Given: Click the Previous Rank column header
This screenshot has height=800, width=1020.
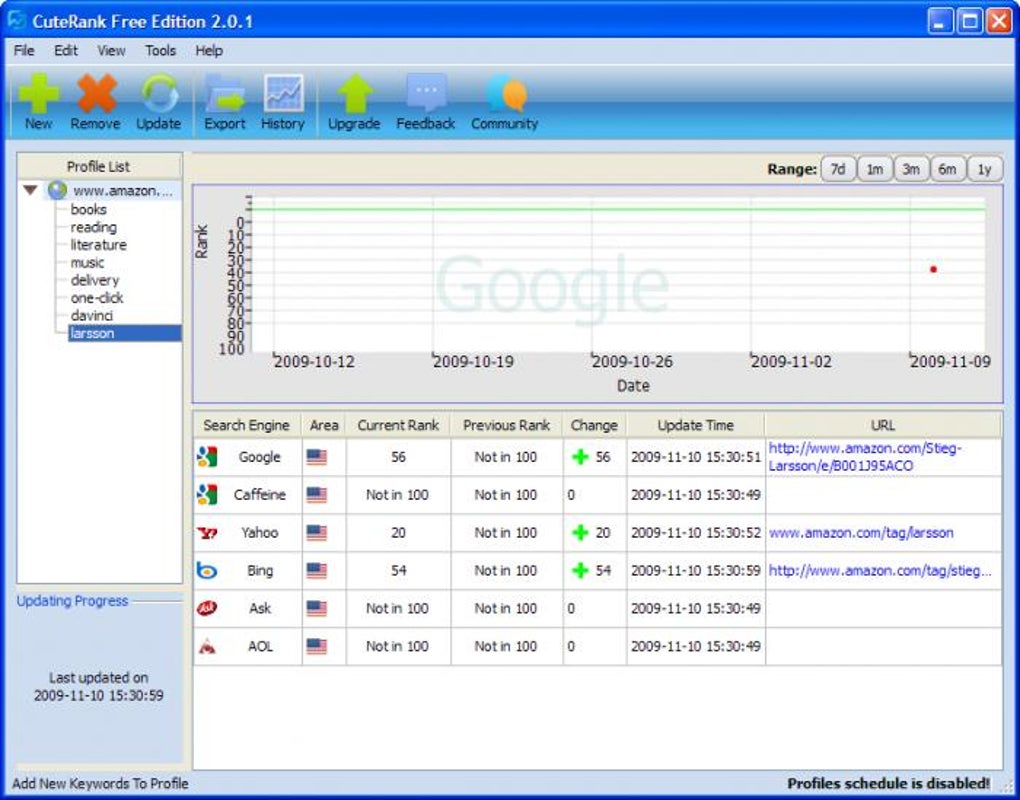Looking at the screenshot, I should pyautogui.click(x=507, y=425).
